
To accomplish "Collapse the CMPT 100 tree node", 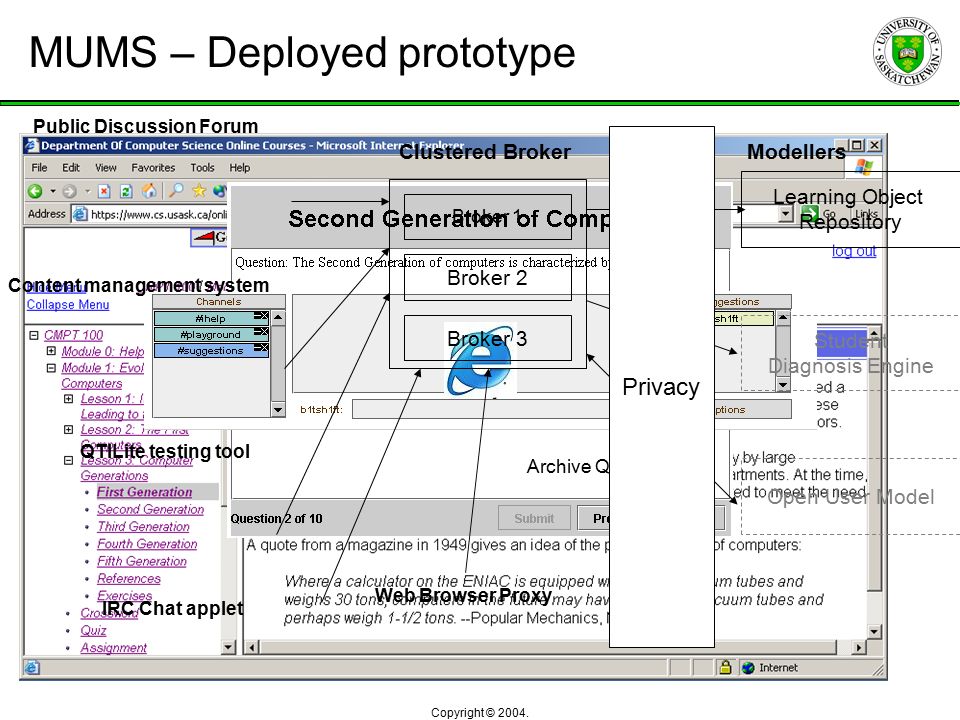I will pyautogui.click(x=34, y=335).
